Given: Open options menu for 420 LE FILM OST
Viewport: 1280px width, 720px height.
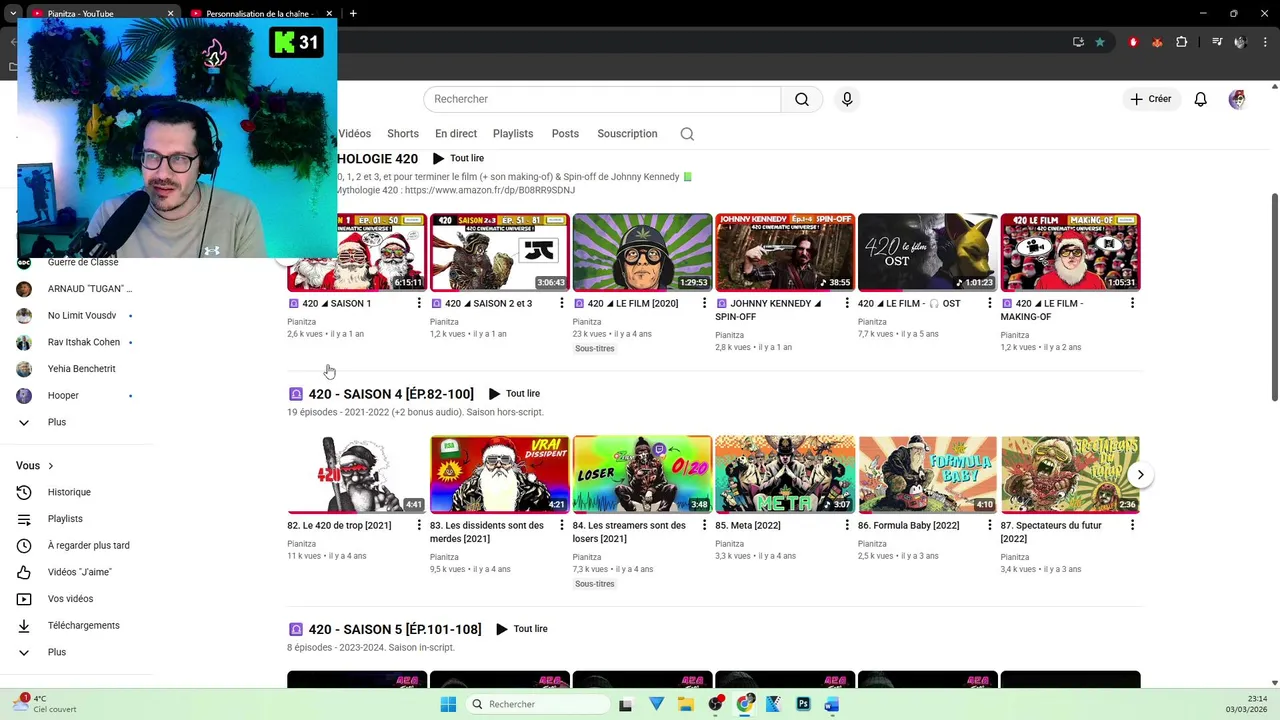Looking at the screenshot, I should (990, 304).
